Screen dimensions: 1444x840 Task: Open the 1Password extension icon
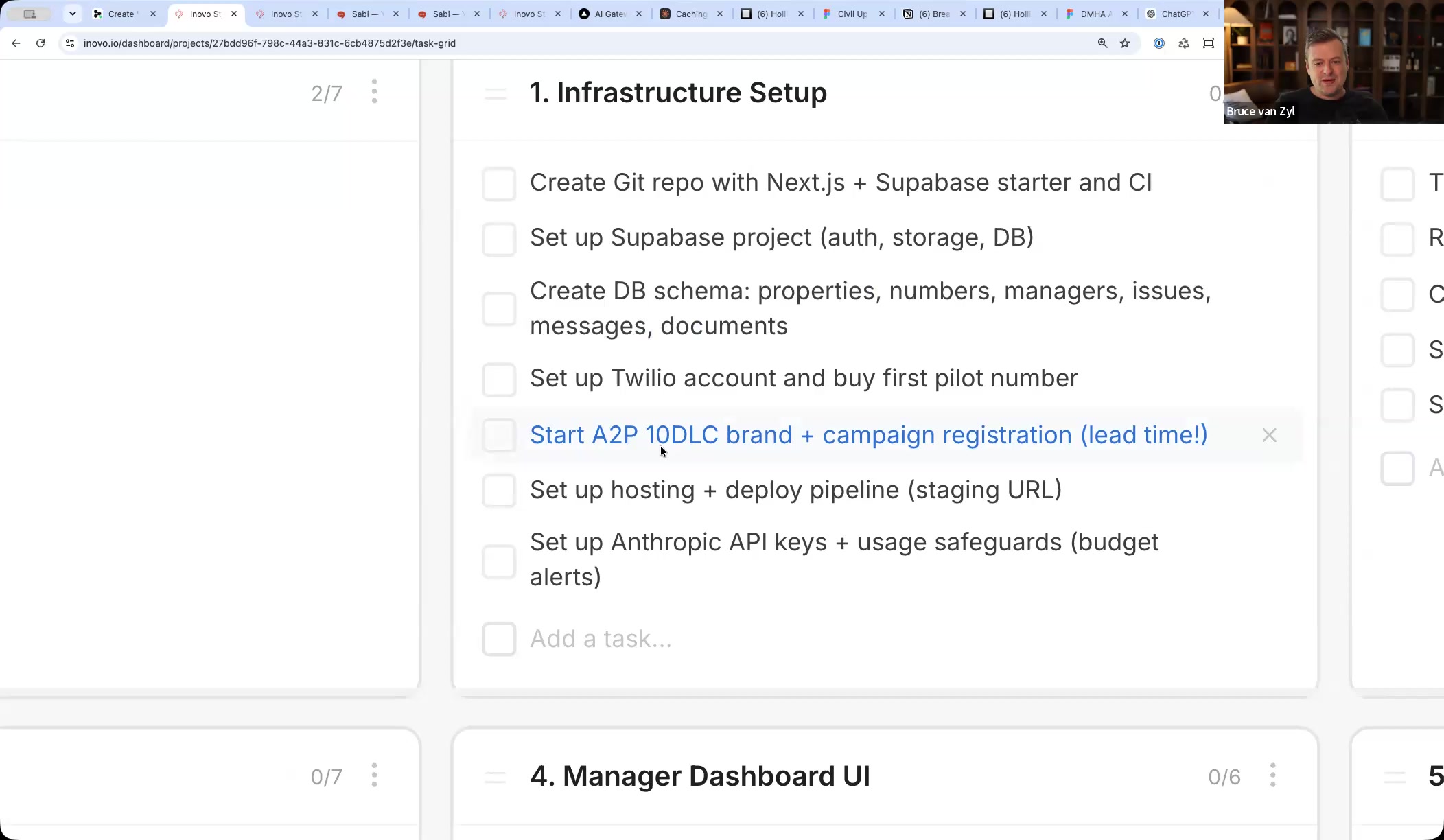point(1159,43)
